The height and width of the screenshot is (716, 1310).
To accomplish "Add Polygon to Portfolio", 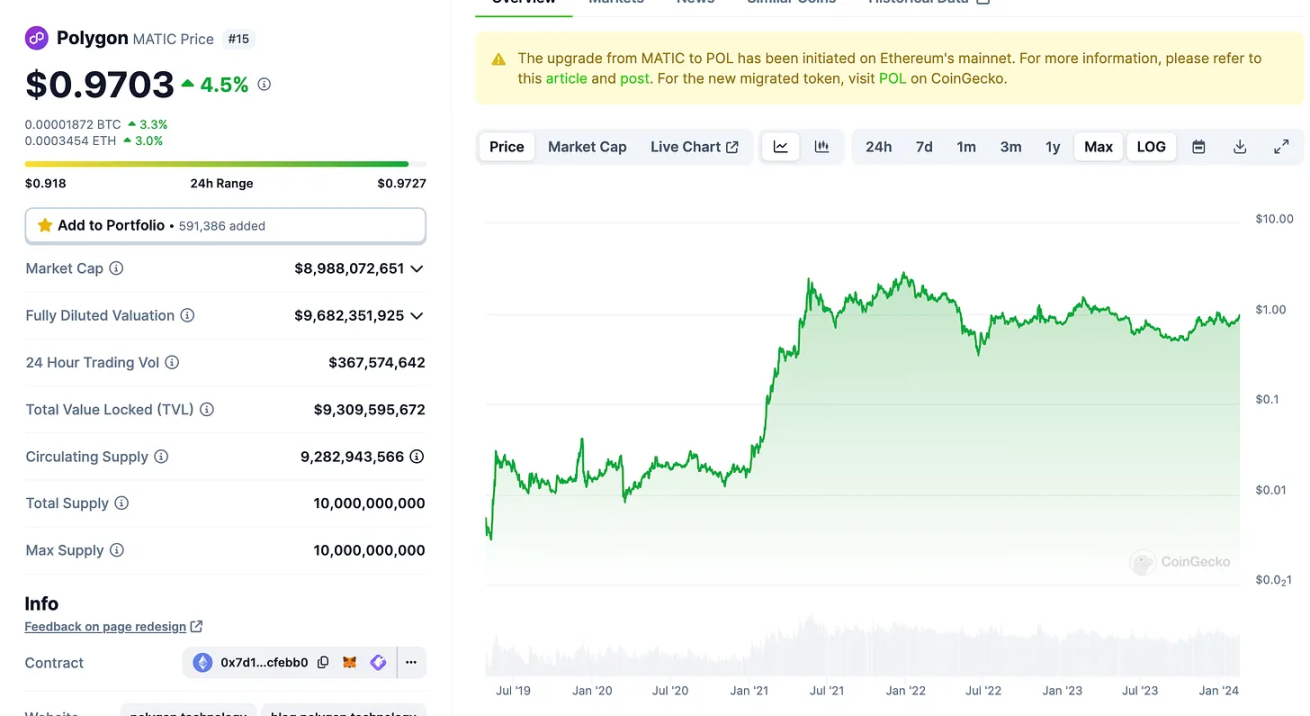I will 225,225.
